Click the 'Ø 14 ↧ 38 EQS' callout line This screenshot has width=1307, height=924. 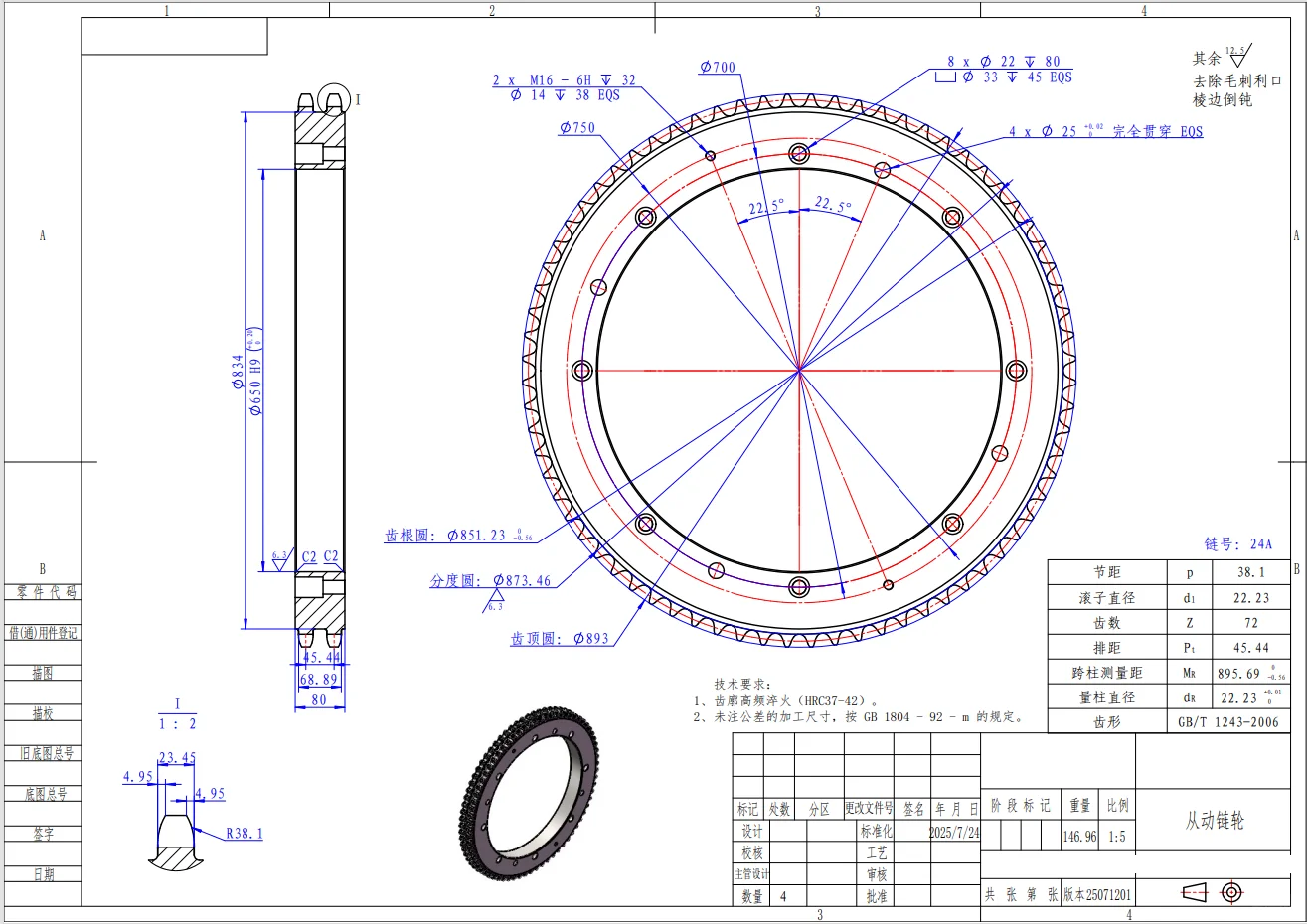tap(565, 95)
